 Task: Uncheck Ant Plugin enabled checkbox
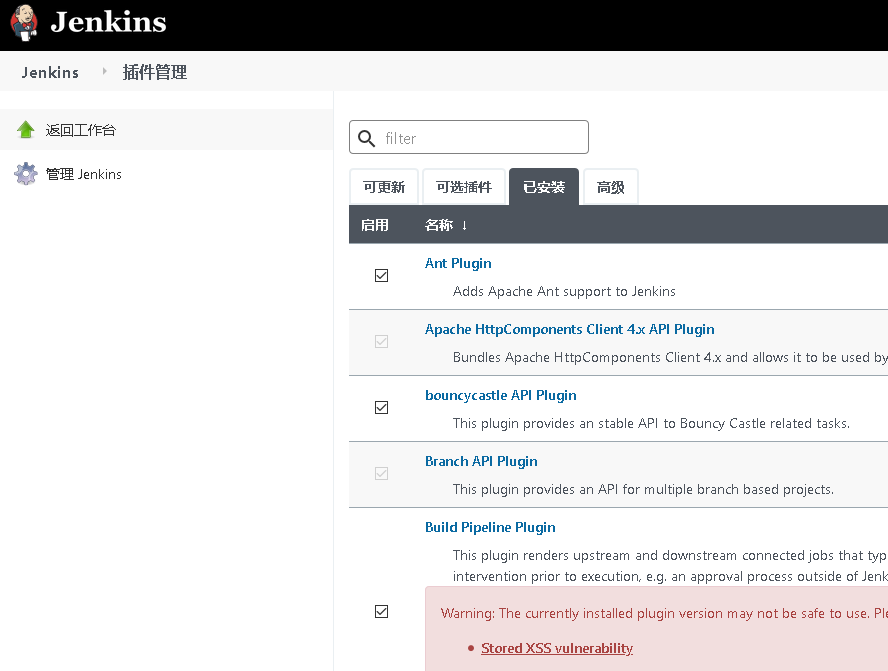(382, 276)
